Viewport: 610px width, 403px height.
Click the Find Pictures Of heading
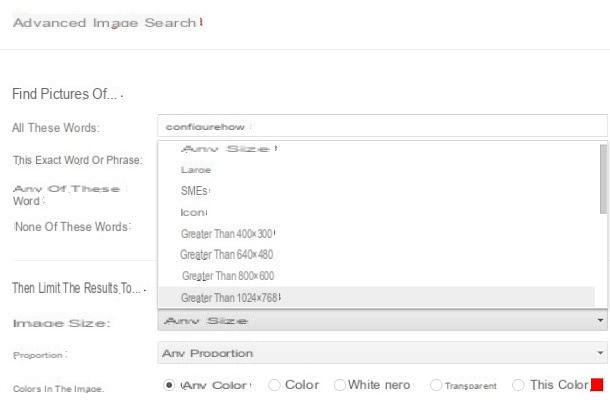click(65, 94)
